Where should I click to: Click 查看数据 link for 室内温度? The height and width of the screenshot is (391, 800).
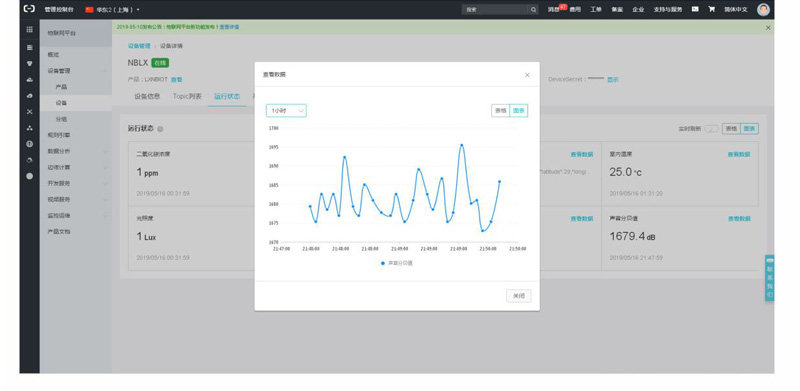pos(739,154)
